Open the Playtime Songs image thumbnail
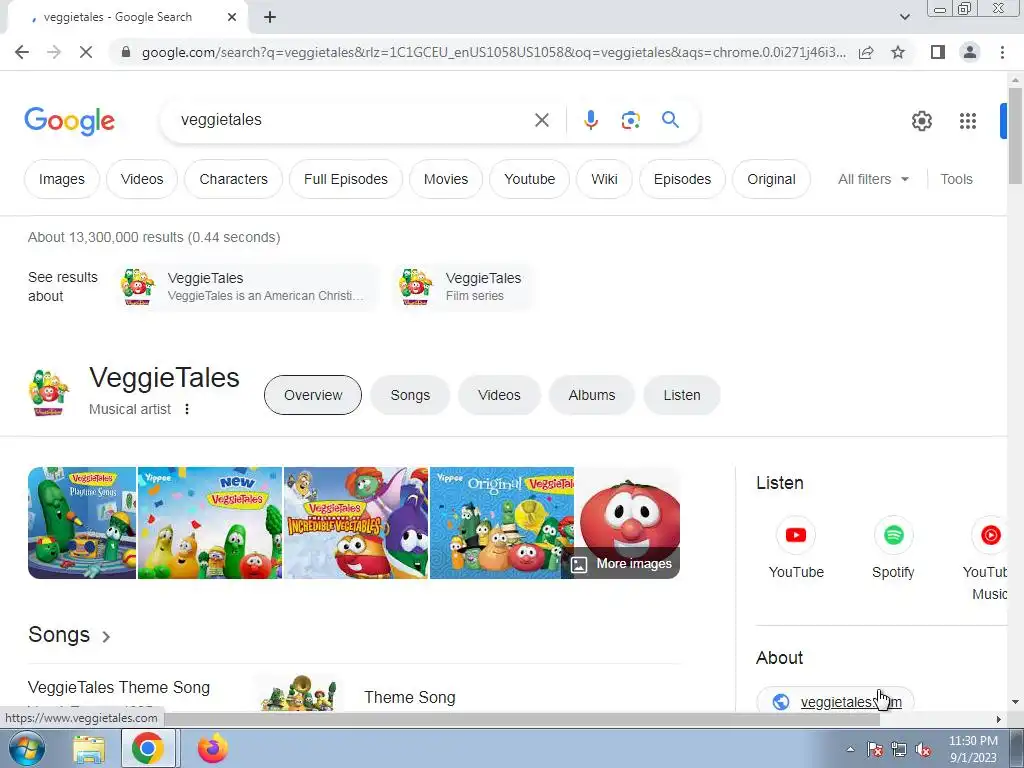1024x768 pixels. tap(82, 522)
